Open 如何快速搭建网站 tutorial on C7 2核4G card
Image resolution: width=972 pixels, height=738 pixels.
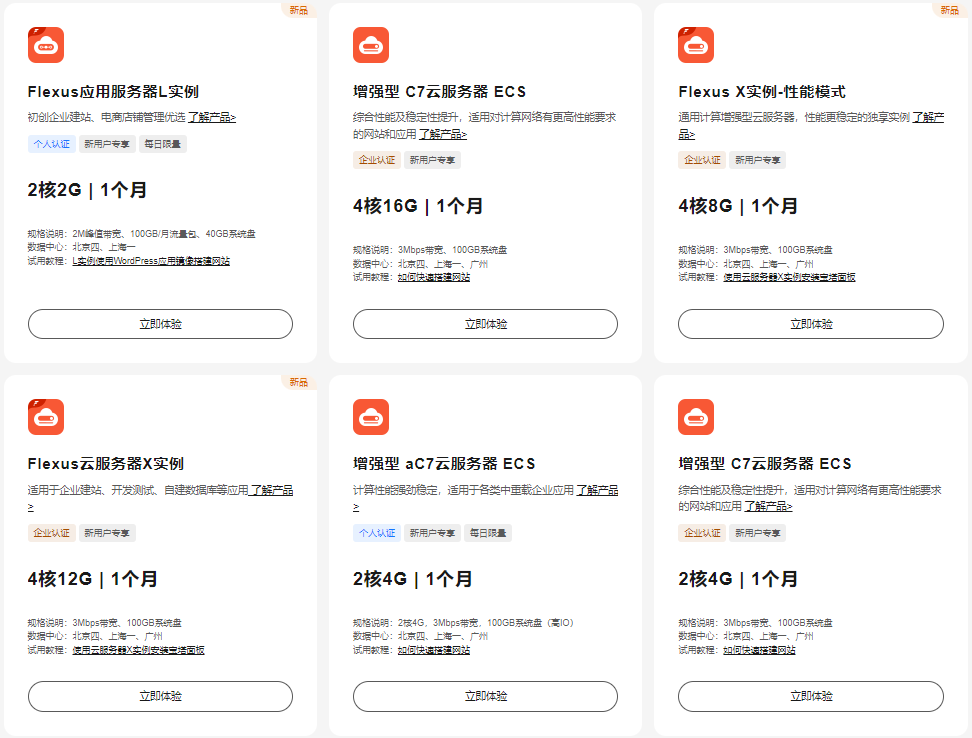[x=759, y=650]
